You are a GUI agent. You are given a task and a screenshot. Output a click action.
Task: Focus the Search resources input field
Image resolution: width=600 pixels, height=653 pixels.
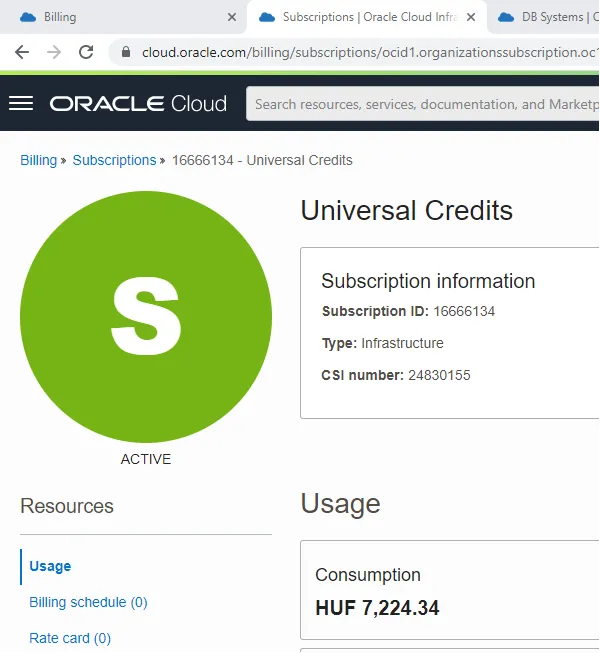click(x=423, y=104)
